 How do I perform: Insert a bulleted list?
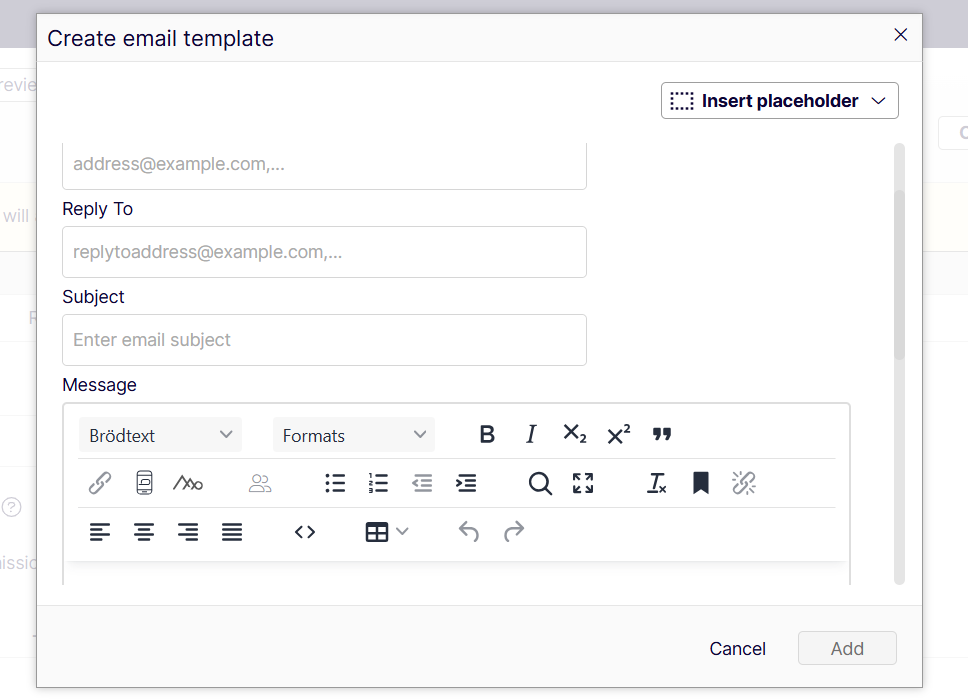(335, 483)
